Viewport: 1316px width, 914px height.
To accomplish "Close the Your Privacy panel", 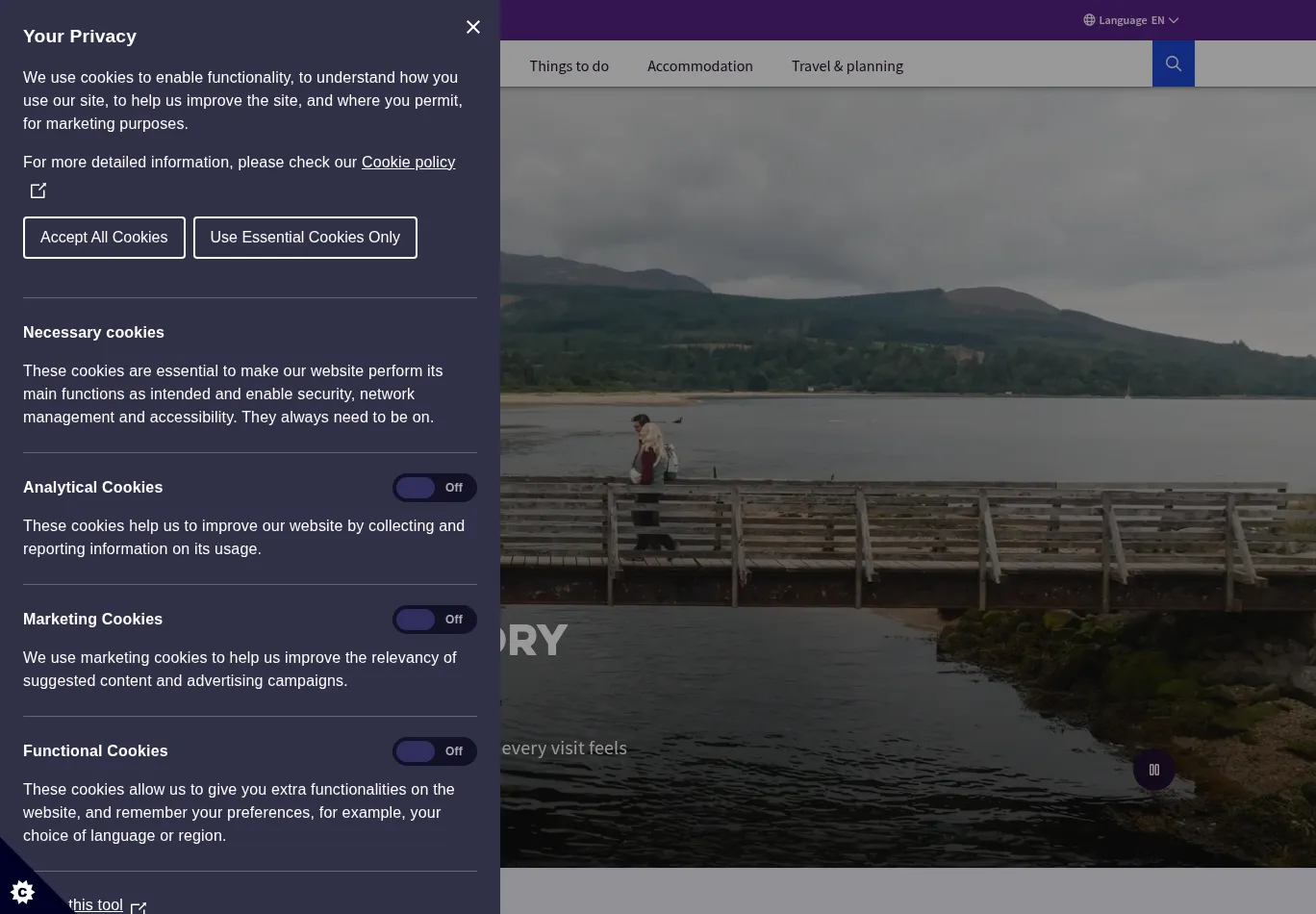I will point(472,27).
